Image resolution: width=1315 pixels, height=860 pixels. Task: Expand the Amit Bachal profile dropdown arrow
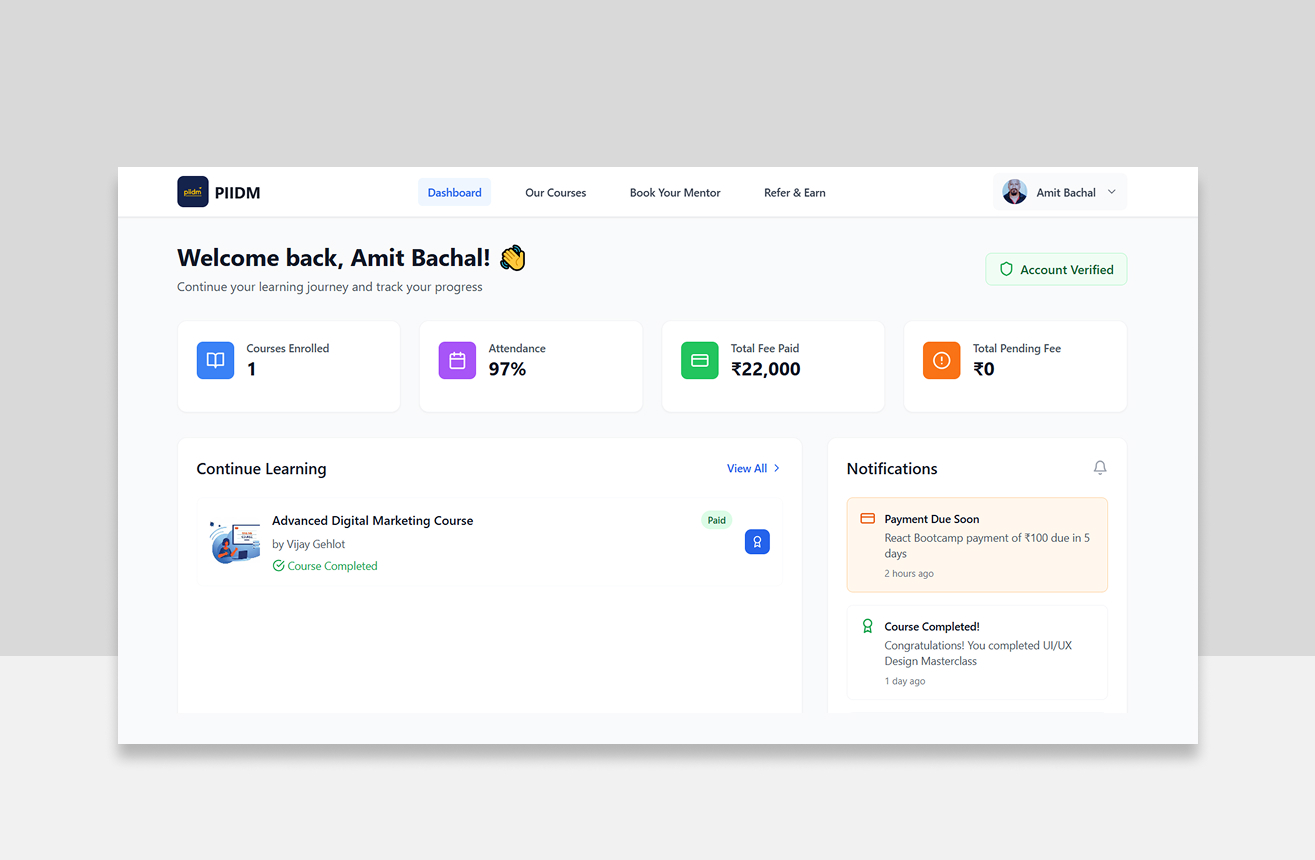click(1111, 192)
